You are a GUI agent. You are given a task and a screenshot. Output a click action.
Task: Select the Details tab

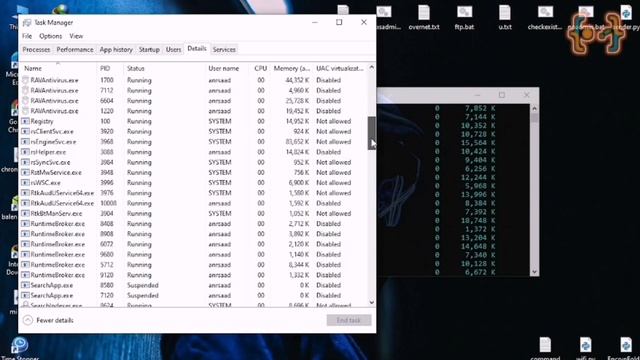(x=197, y=49)
